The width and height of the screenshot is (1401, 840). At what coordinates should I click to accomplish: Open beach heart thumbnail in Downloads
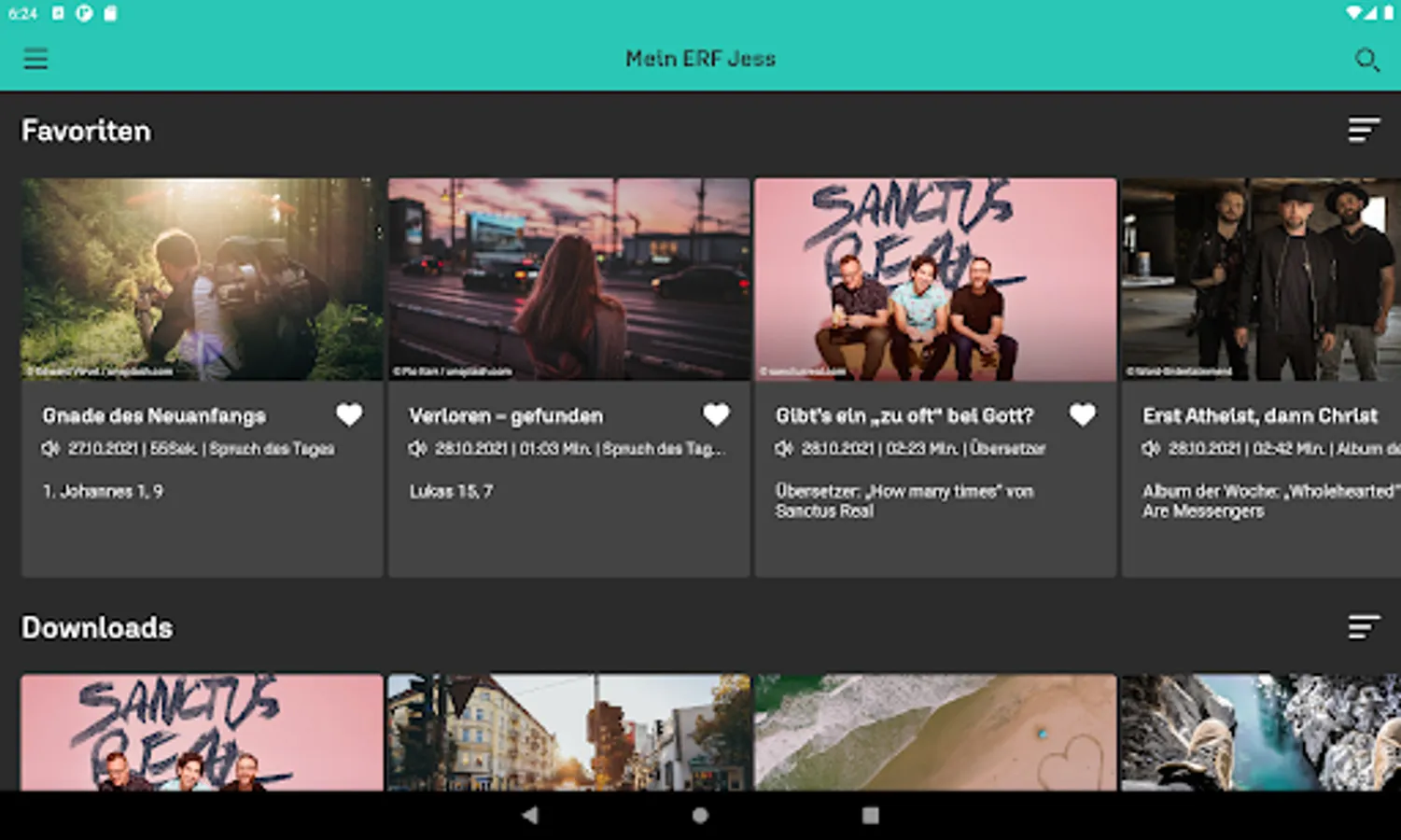click(935, 733)
